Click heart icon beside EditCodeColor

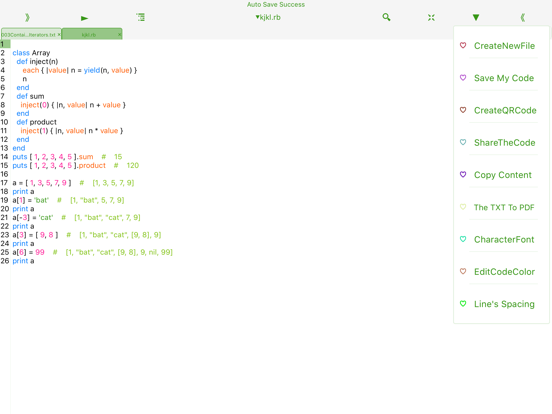pyautogui.click(x=463, y=271)
